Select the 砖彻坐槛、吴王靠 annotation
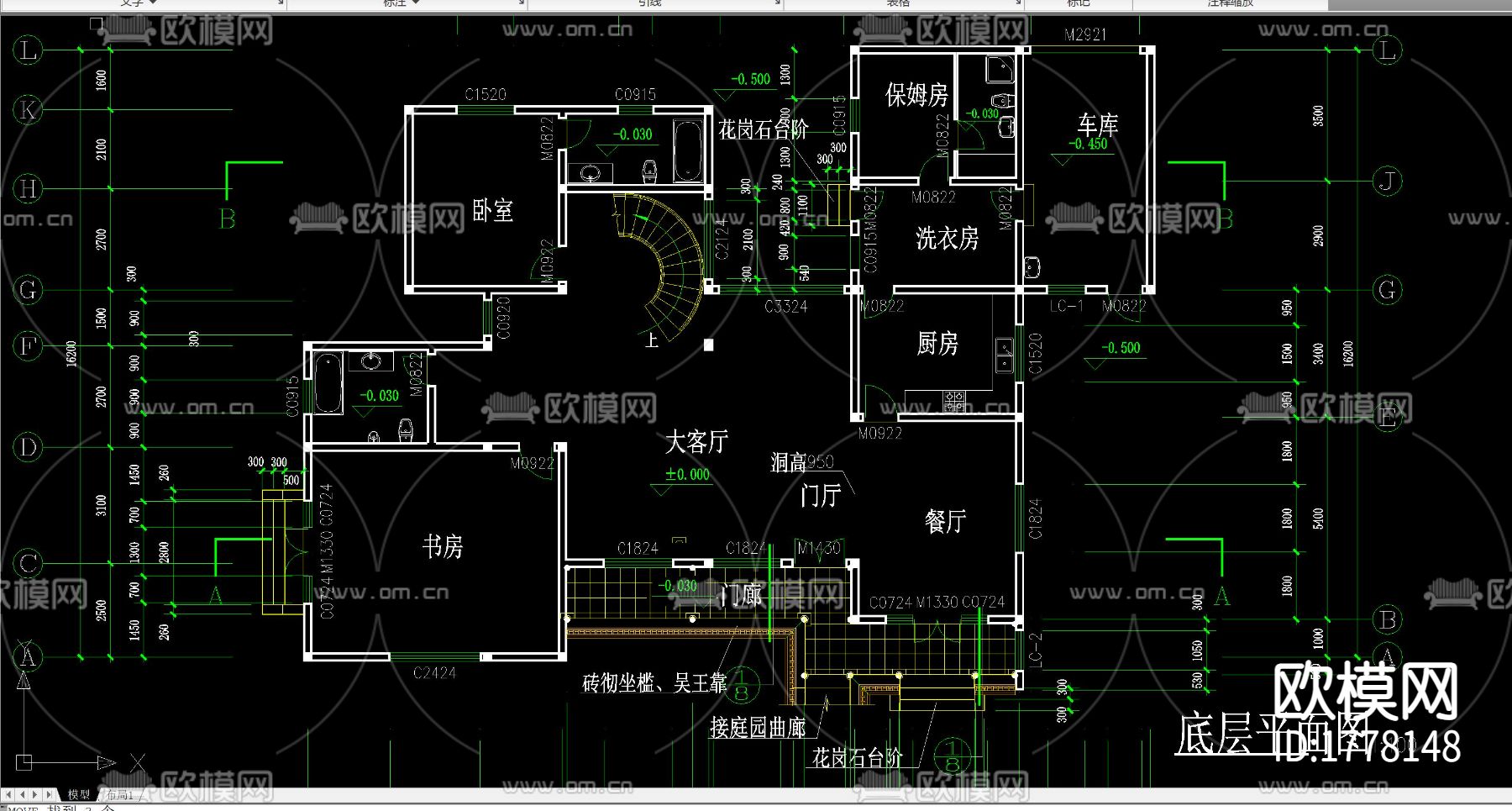The width and height of the screenshot is (1512, 811). pos(654,683)
